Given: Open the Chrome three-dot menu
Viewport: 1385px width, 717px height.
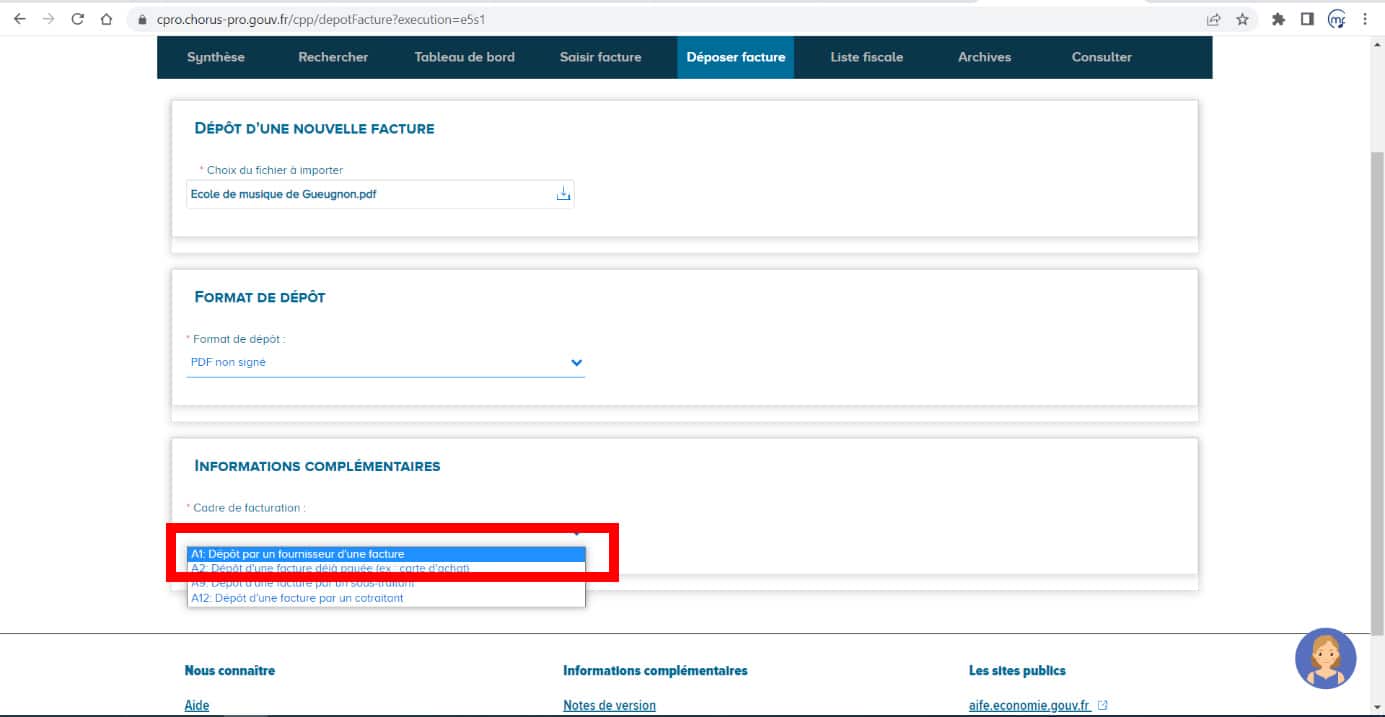Looking at the screenshot, I should 1365,19.
